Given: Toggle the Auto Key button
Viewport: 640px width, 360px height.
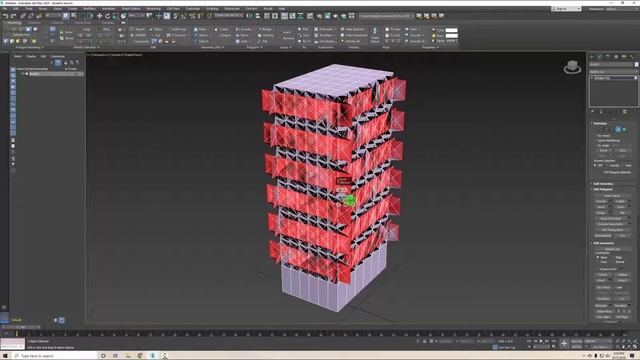Looking at the screenshot, I should (576, 341).
